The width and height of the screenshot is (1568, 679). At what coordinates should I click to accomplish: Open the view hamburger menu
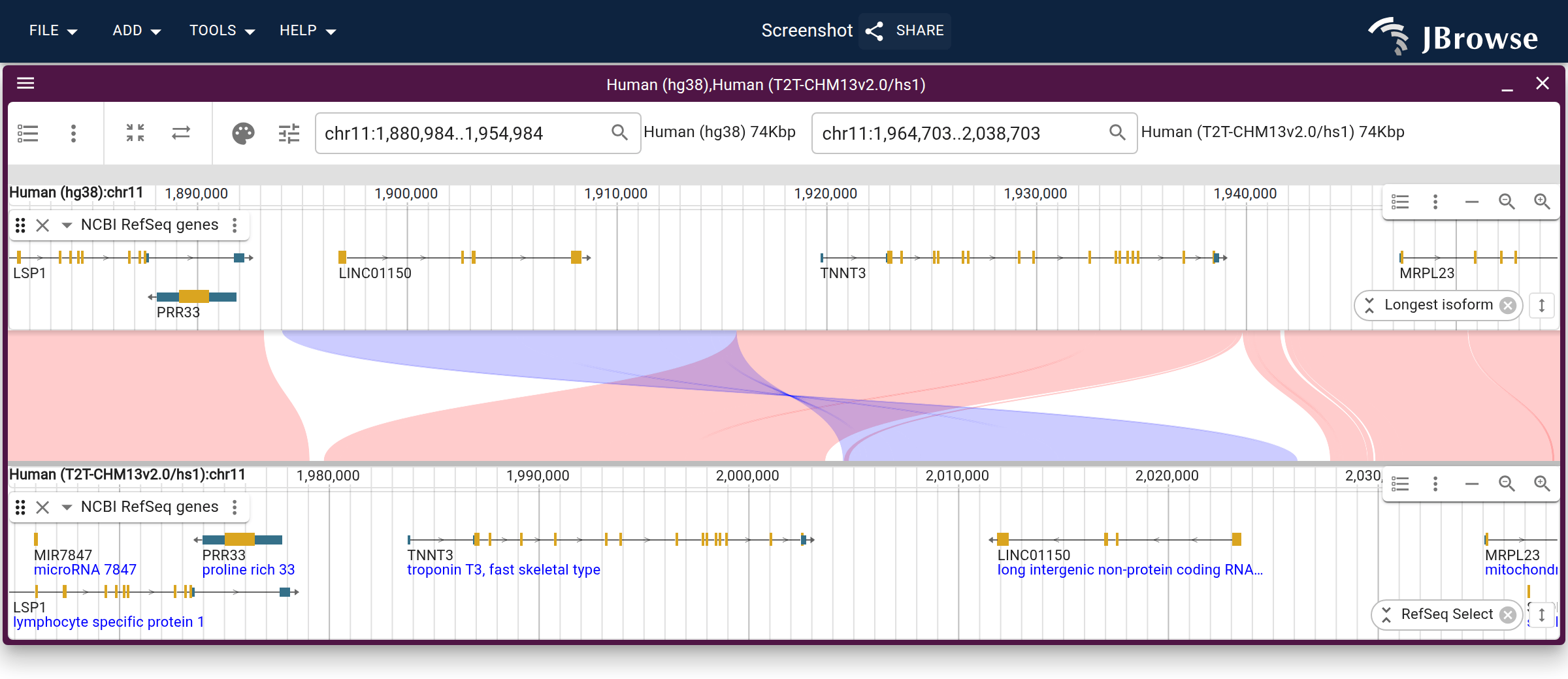25,83
